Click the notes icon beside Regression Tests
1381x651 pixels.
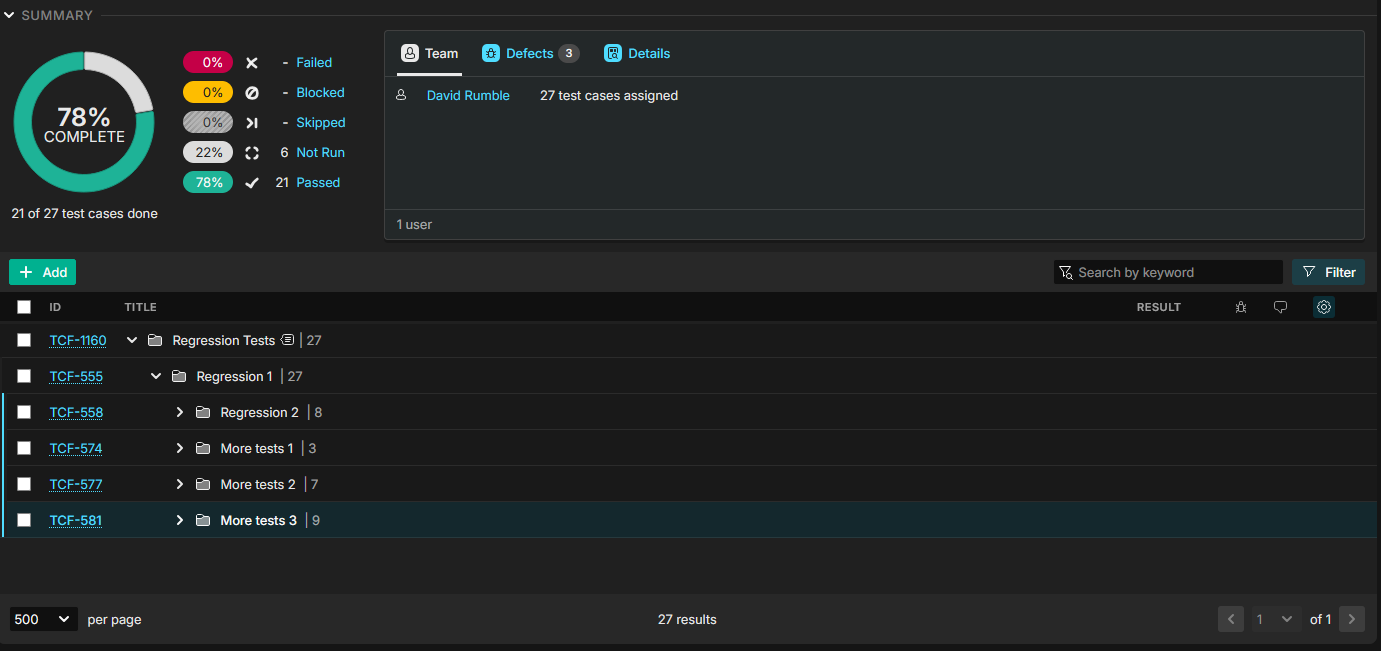click(x=288, y=340)
